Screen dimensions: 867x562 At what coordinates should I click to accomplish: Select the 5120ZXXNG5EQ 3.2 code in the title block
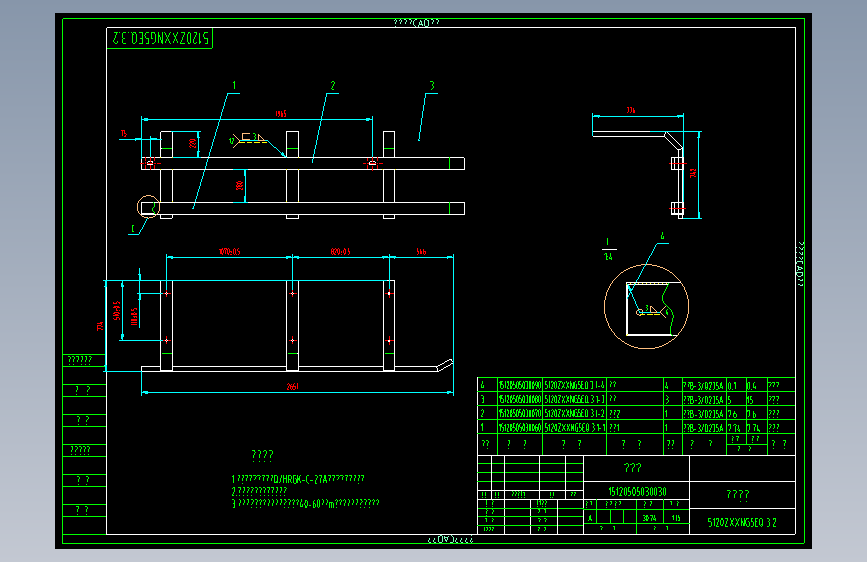coord(742,522)
